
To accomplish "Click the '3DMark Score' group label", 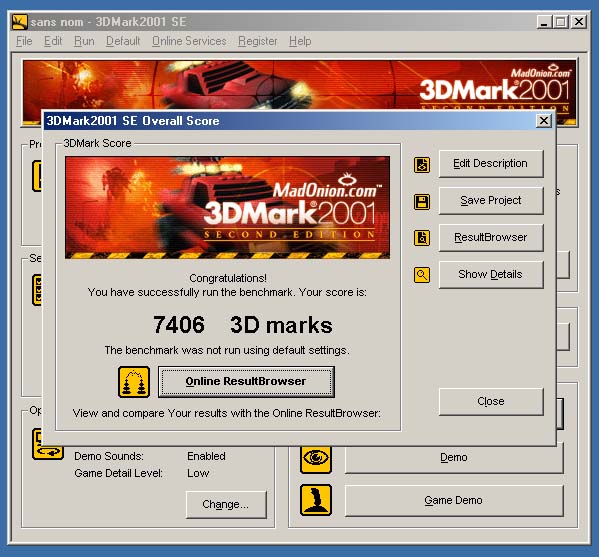I will pyautogui.click(x=97, y=143).
